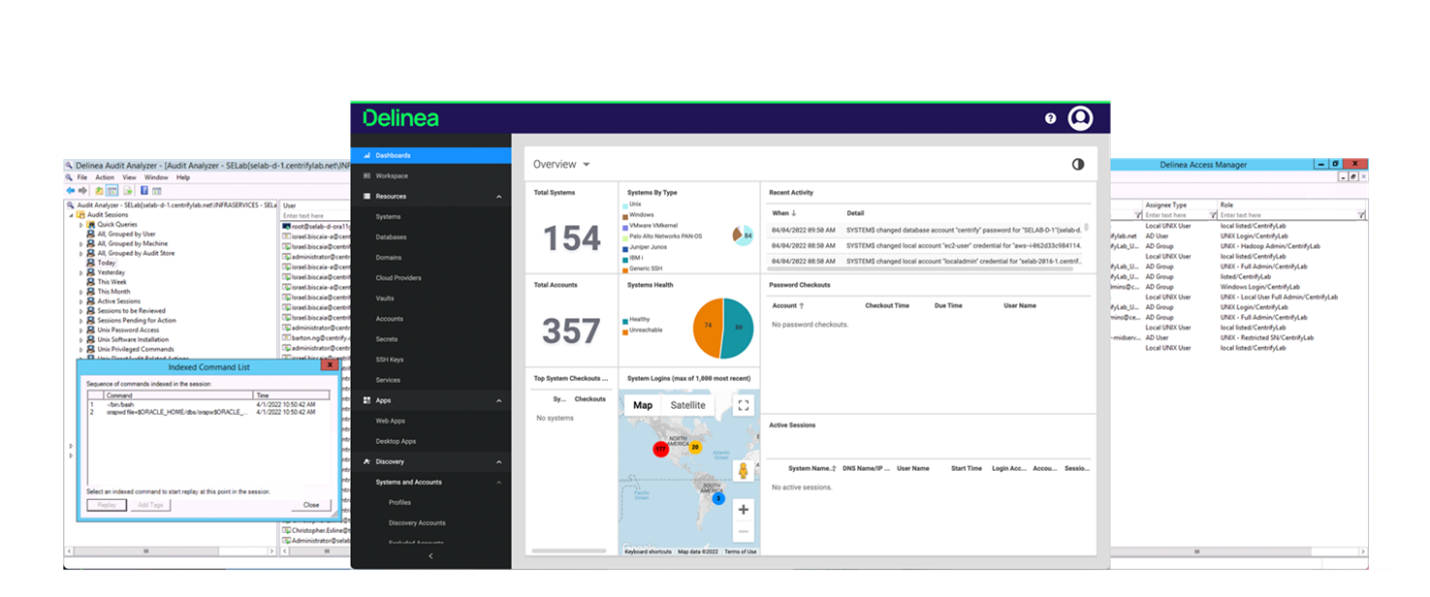
Task: Open the SSH Keys link in sidebar
Action: 389,359
